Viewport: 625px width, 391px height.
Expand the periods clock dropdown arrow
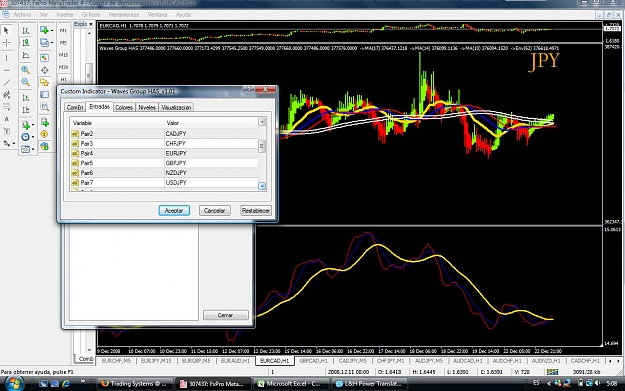pos(33,137)
